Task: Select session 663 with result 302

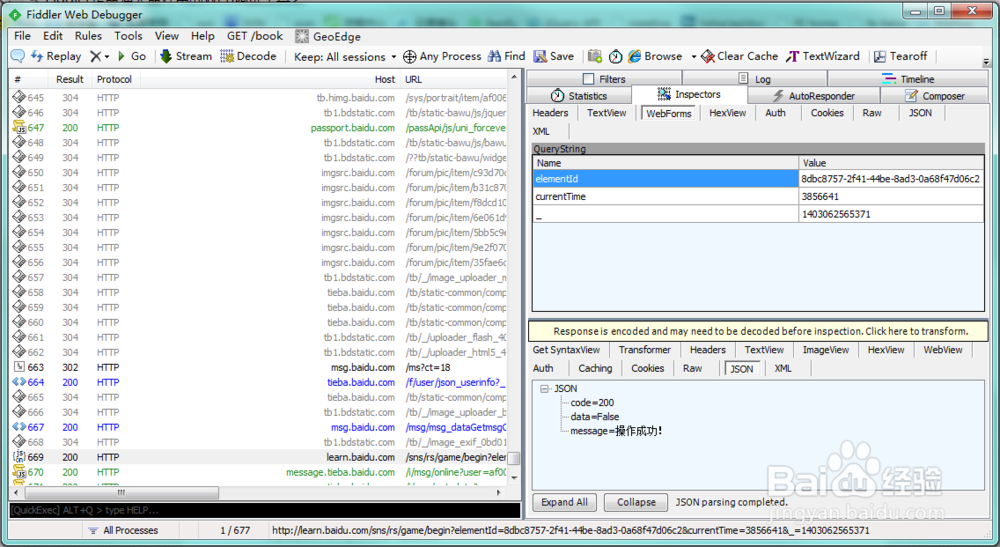Action: (260, 367)
